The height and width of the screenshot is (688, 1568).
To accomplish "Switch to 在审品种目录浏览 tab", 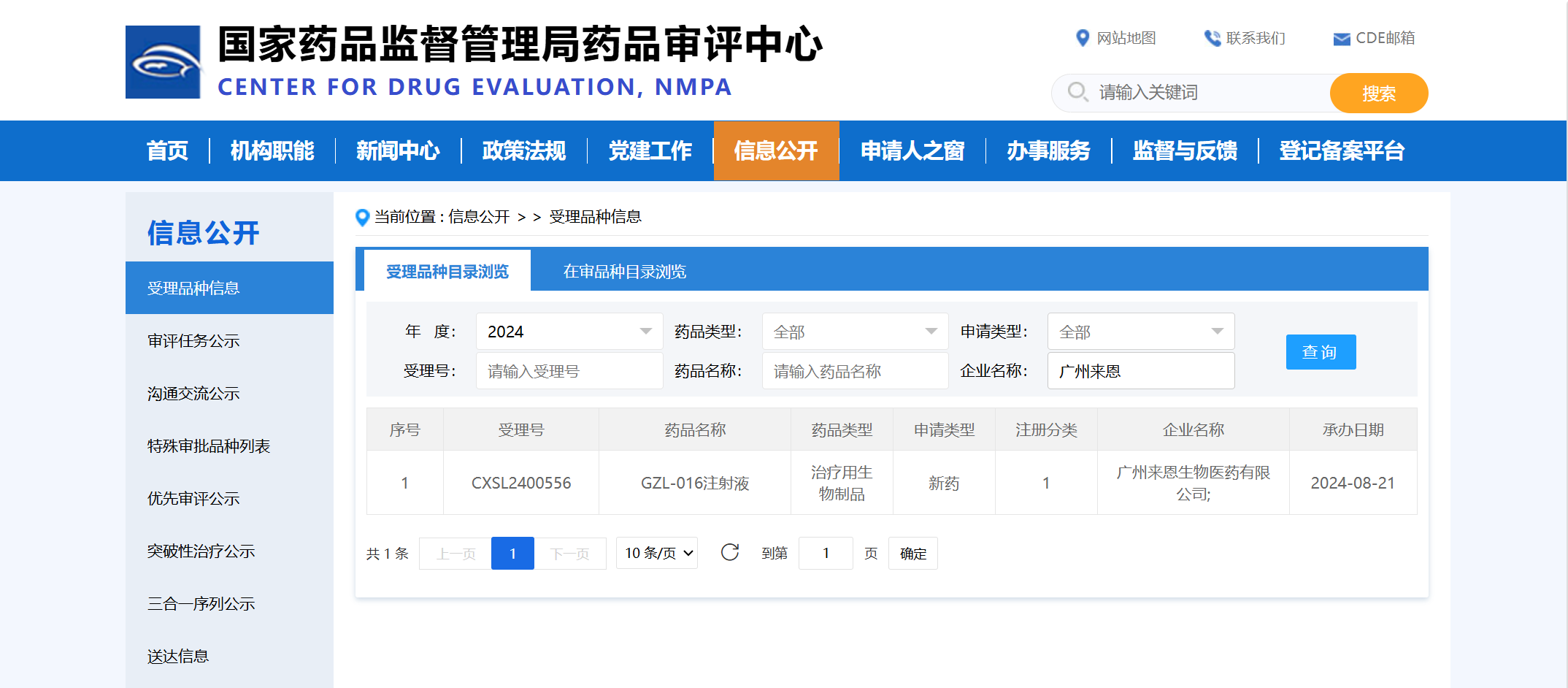I will (x=625, y=271).
